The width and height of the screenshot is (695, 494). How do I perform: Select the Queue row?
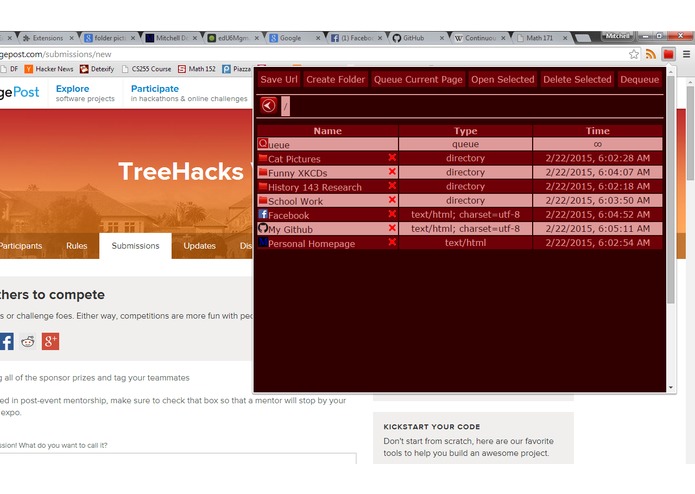[x=460, y=144]
